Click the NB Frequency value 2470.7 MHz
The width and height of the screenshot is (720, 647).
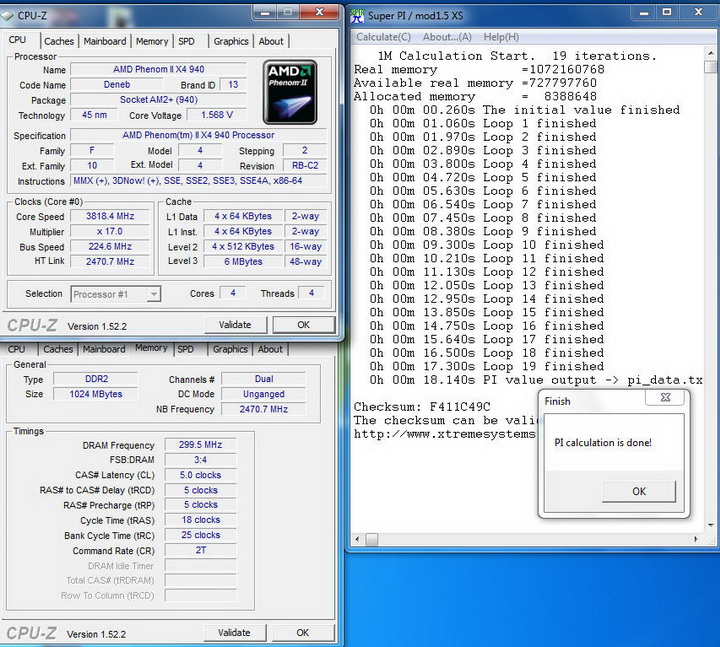264,409
